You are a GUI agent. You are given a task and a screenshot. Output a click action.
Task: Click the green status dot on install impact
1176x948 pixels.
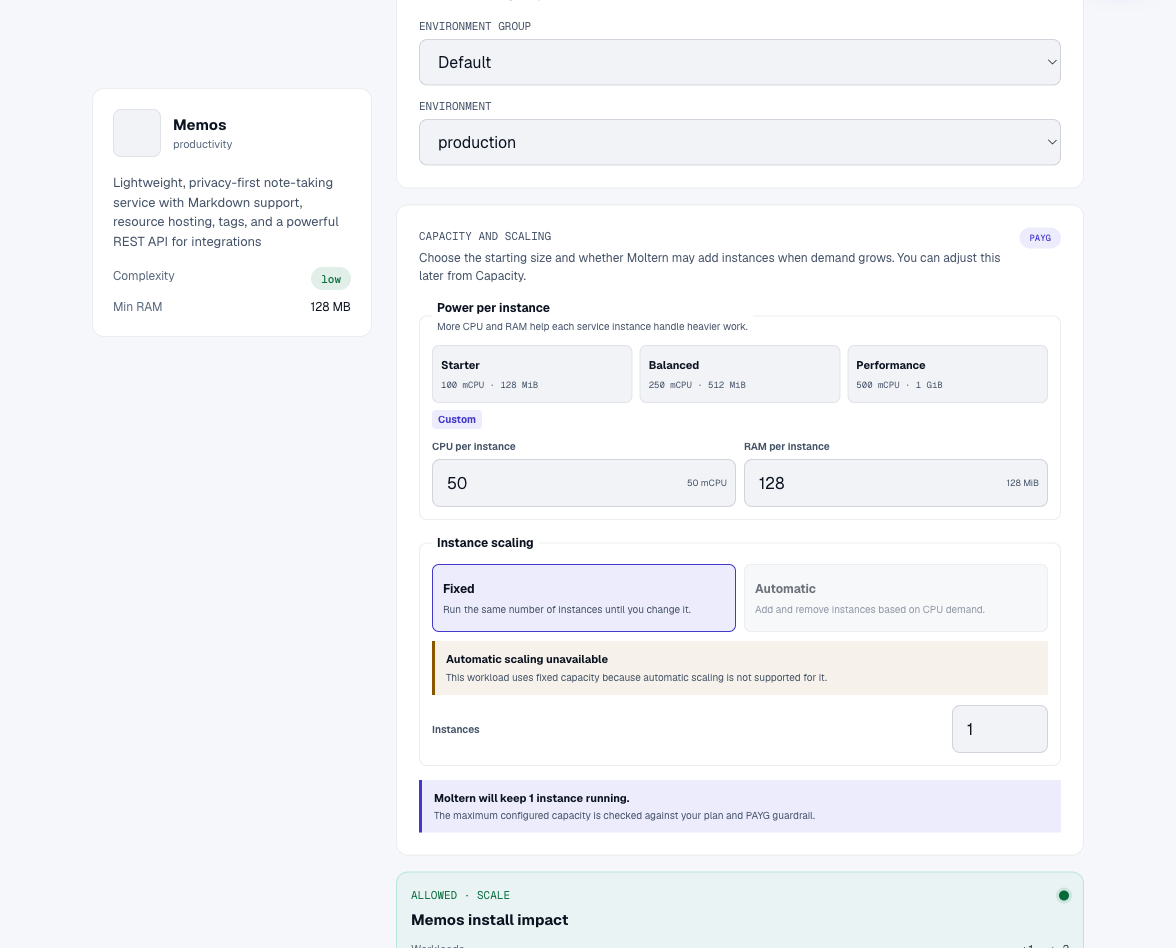click(1064, 896)
